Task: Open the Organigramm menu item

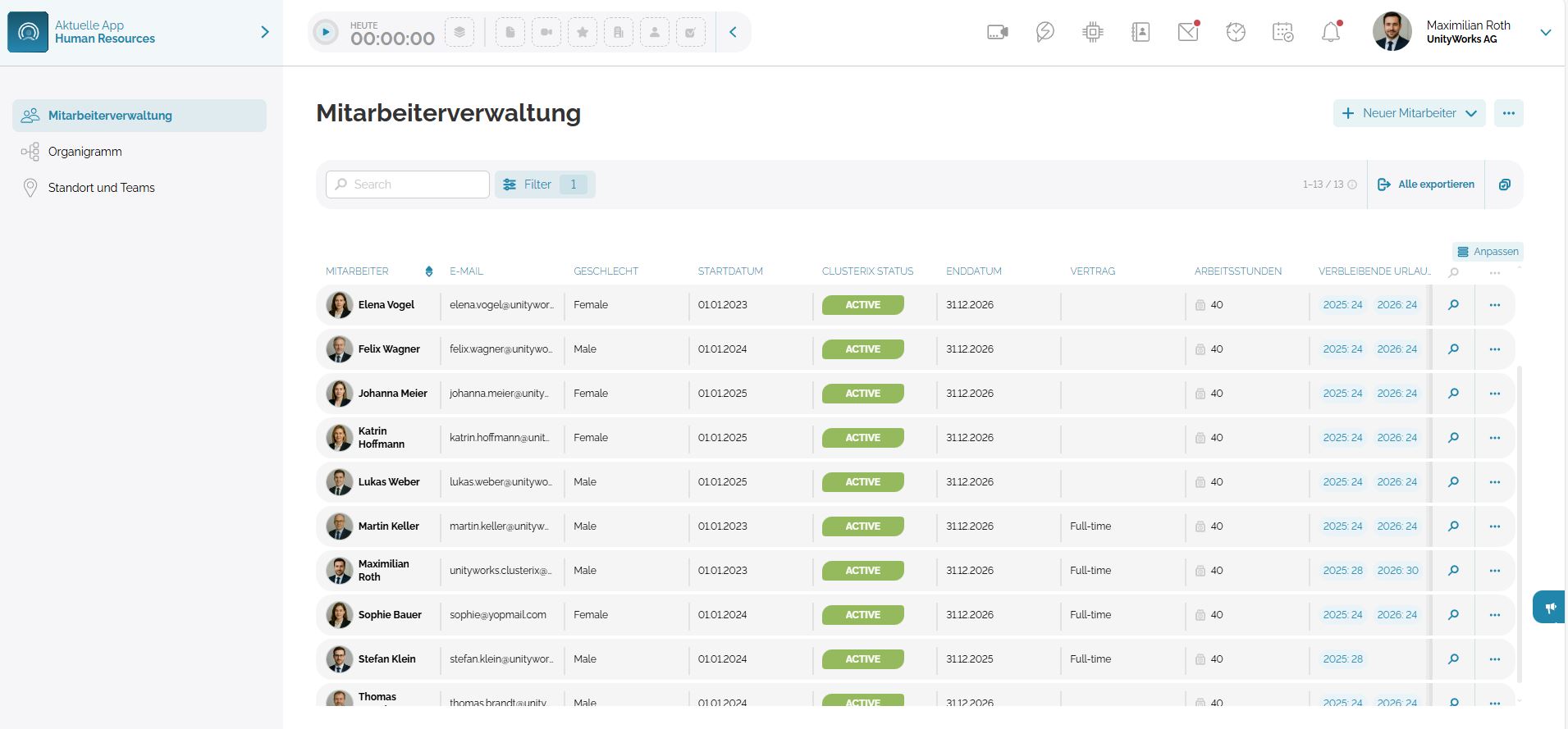Action: (x=85, y=152)
